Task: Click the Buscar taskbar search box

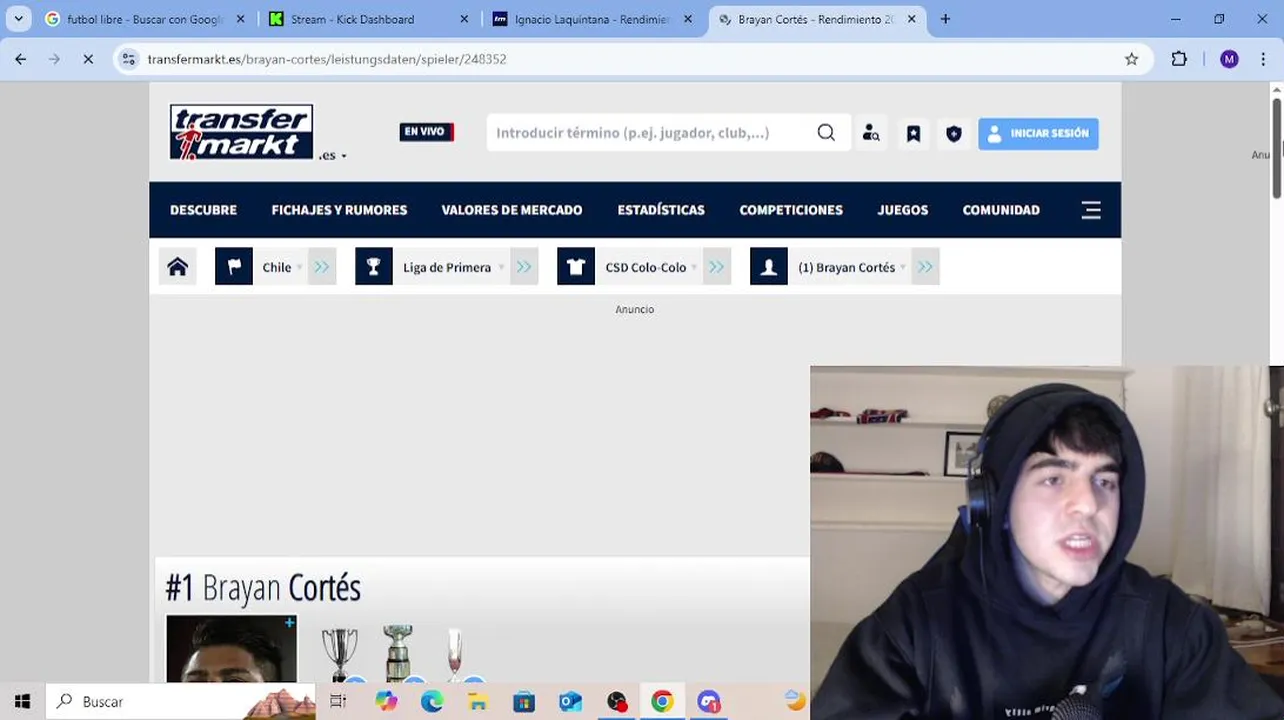Action: pos(180,701)
